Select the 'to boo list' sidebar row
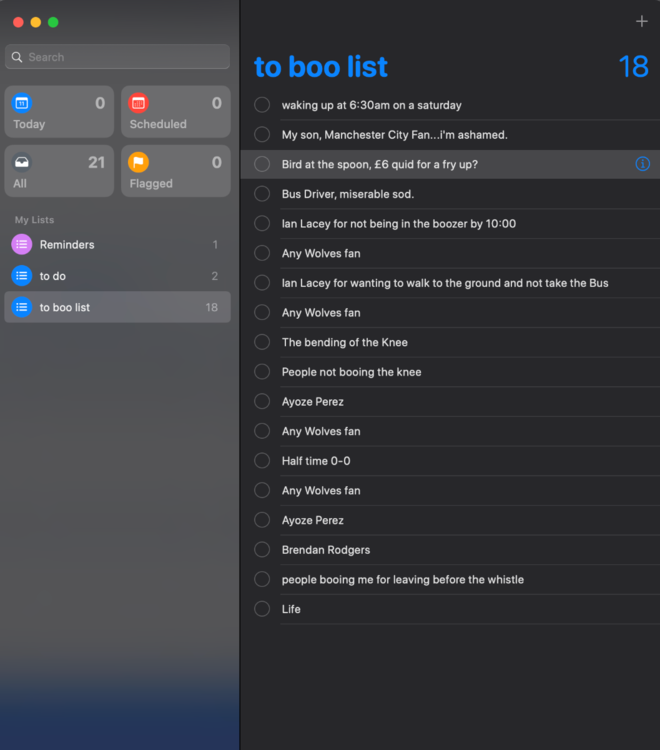Screen dimensions: 660x750 coord(118,307)
